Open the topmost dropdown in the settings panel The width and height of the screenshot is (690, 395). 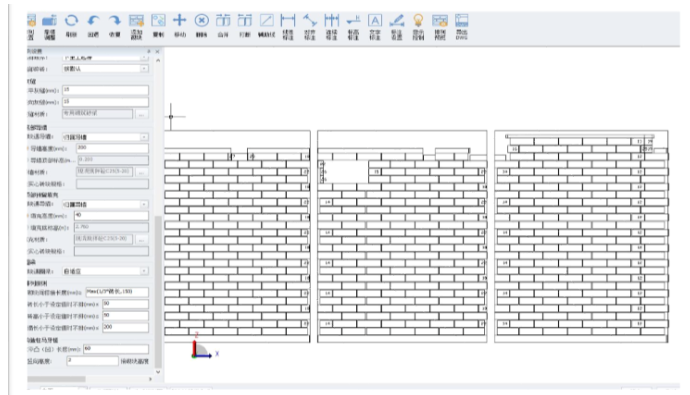[x=144, y=58]
